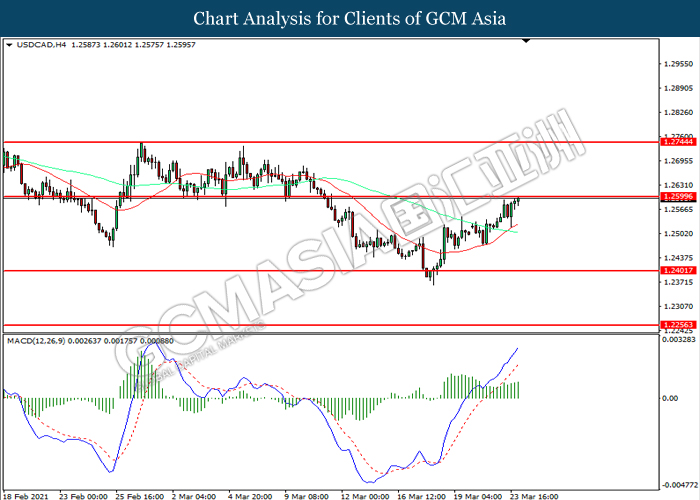700x500 pixels.
Task: Click the 1.28905 price axis value
Action: pyautogui.click(x=679, y=88)
